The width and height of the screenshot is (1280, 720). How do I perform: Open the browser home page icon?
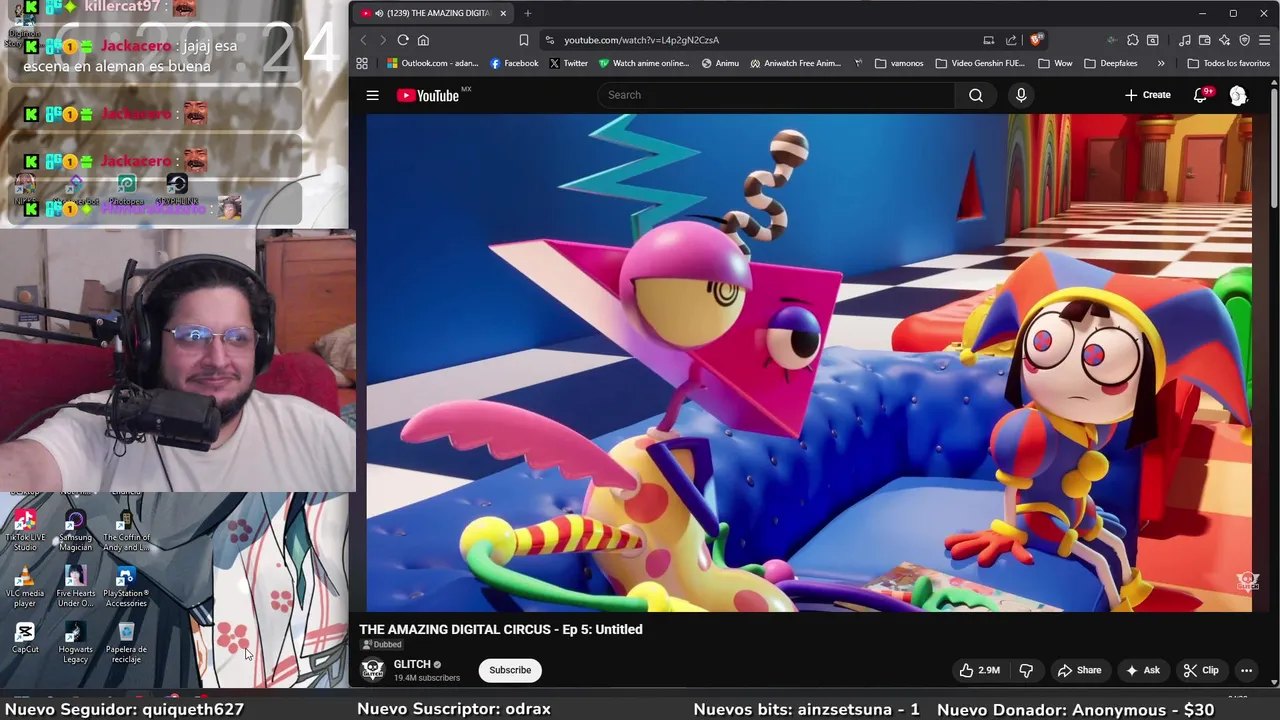(423, 40)
